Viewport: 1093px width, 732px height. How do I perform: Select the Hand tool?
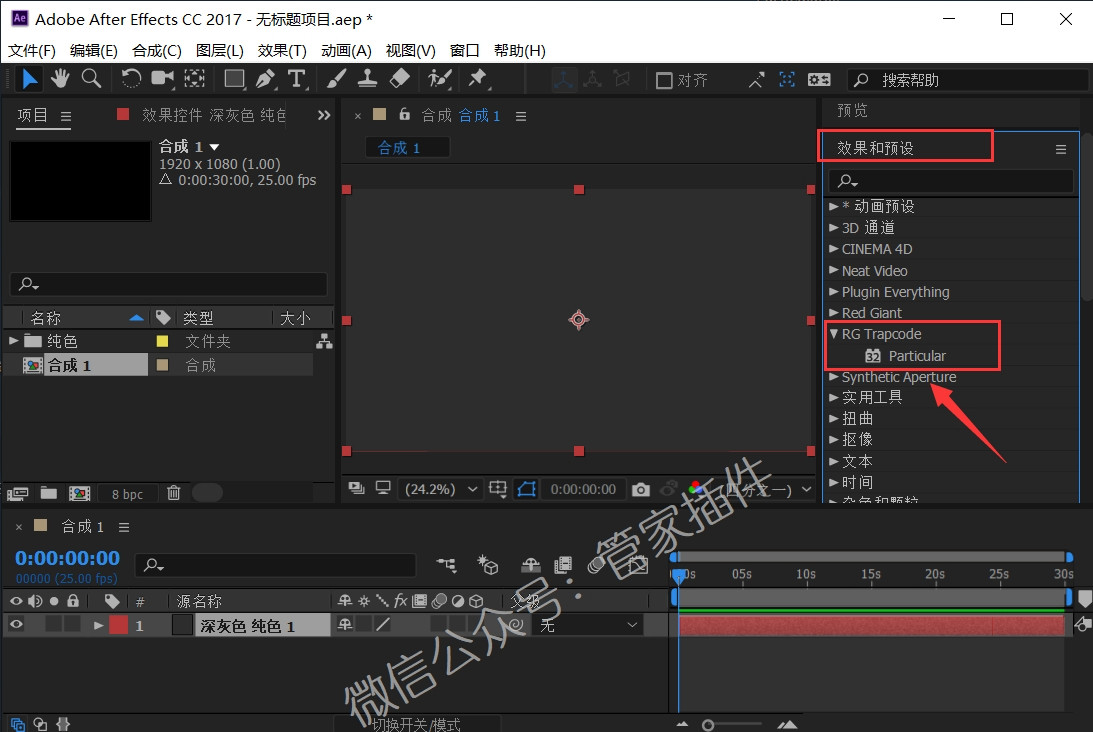tap(60, 79)
